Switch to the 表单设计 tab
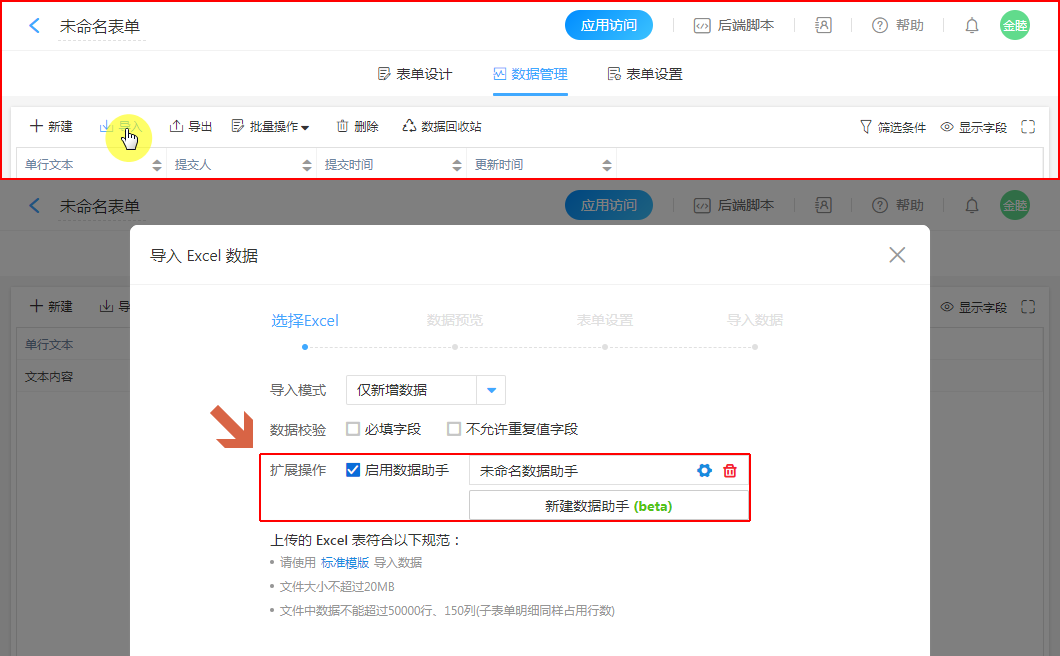1060x656 pixels. click(x=415, y=74)
